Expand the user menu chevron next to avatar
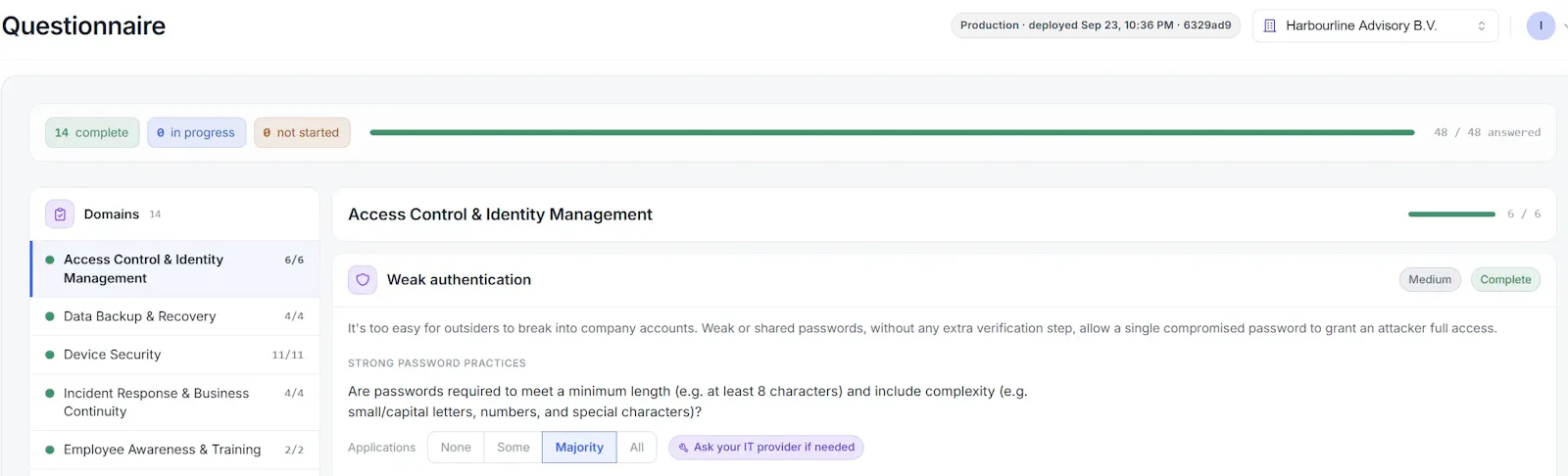Viewport: 1568px width, 476px height. tap(1564, 26)
